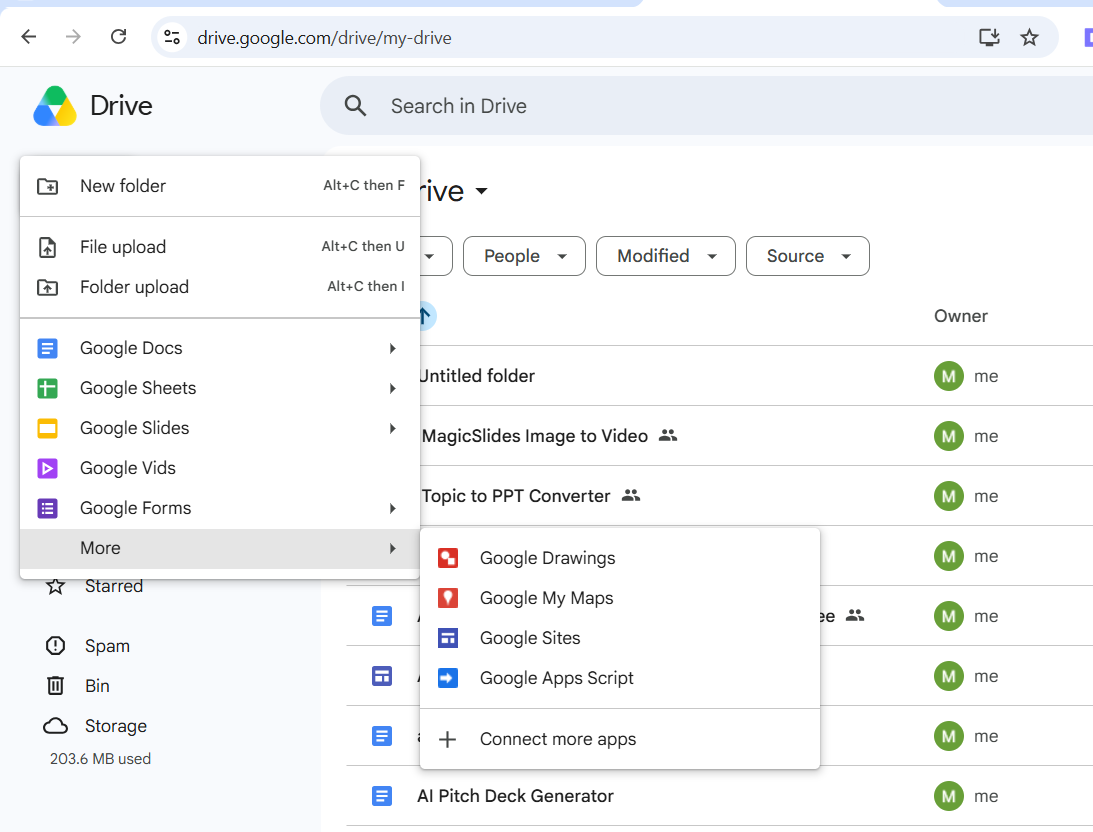Choose New folder from the menu
This screenshot has width=1093, height=832.
click(x=220, y=186)
